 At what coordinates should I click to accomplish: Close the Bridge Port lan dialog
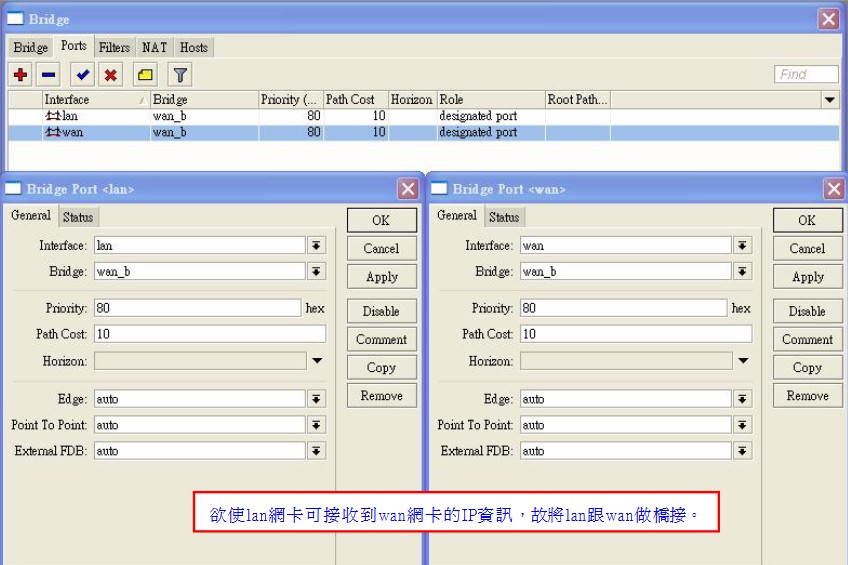(x=408, y=189)
